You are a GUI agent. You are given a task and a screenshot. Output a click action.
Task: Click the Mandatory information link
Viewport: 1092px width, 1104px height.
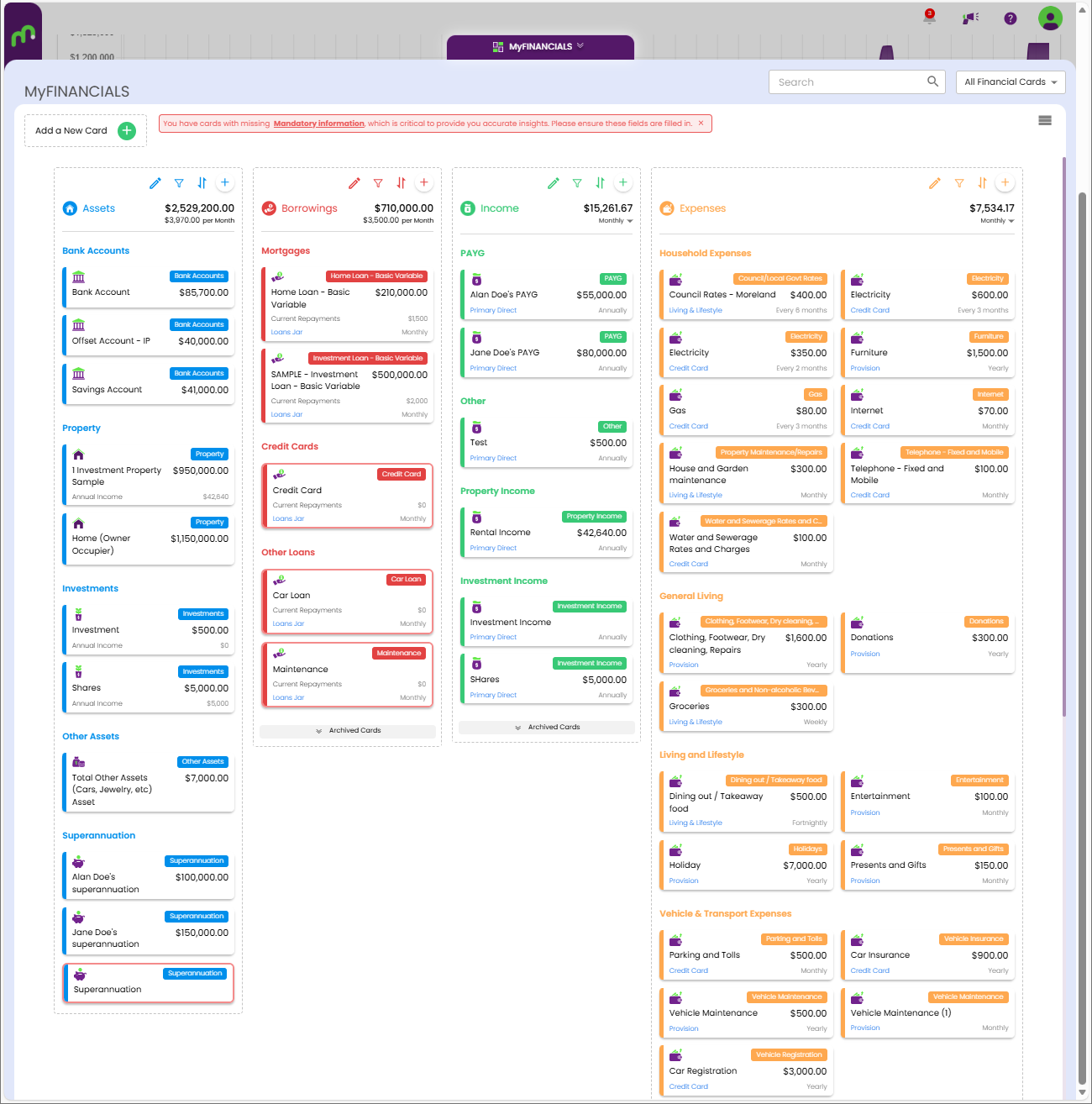coord(318,124)
